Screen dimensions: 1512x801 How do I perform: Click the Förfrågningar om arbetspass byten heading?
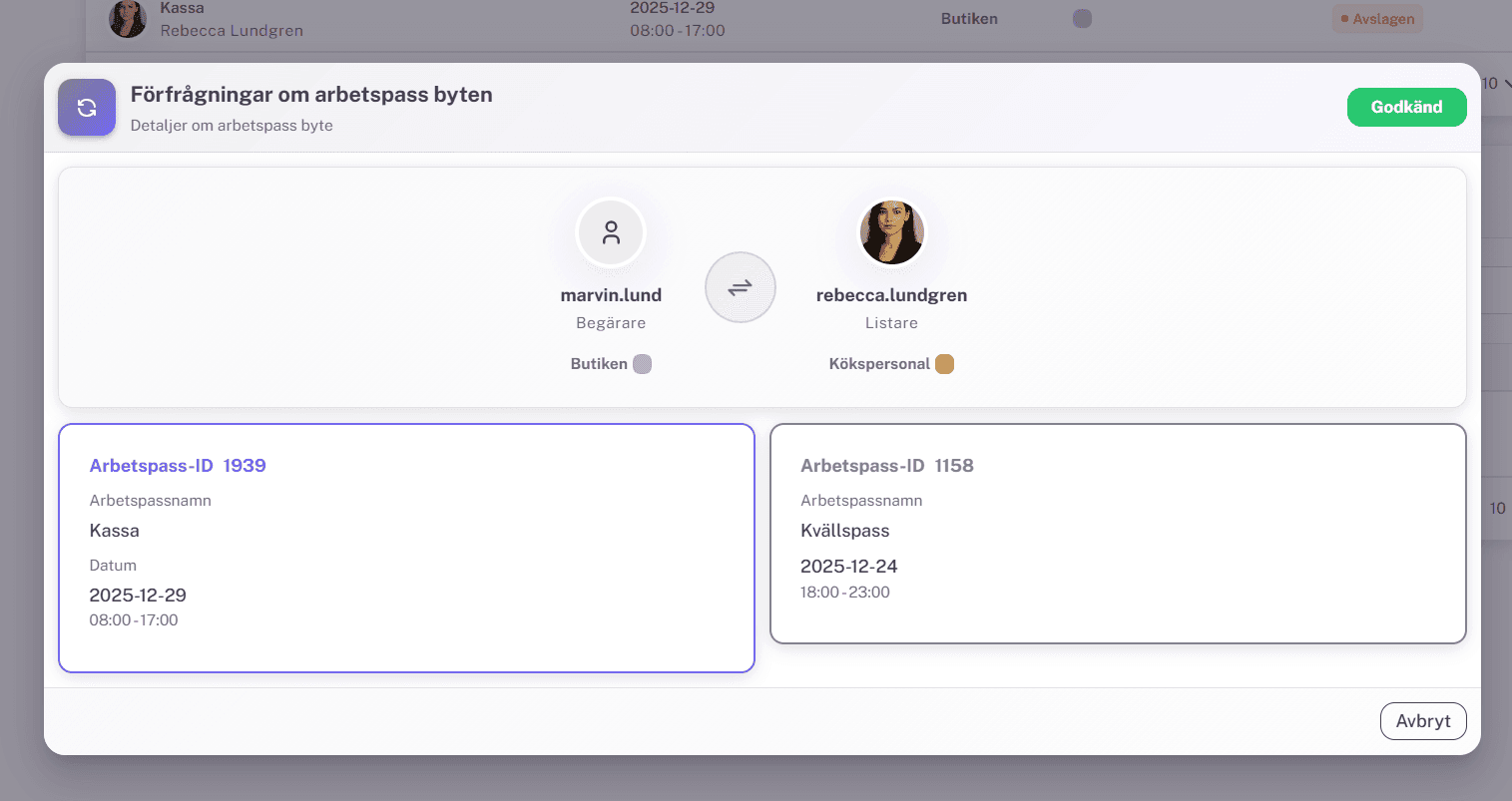point(310,94)
